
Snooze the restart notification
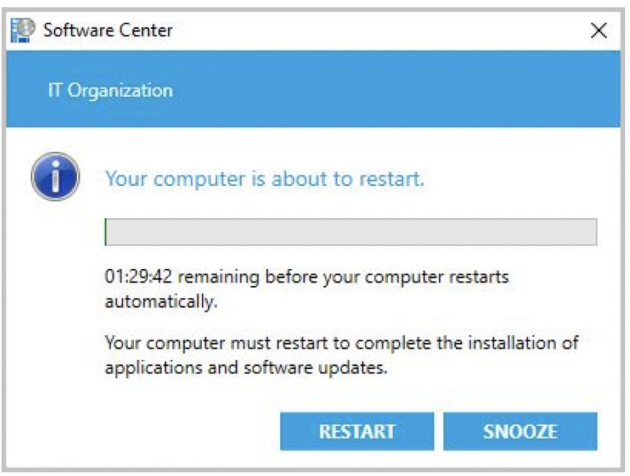520,432
